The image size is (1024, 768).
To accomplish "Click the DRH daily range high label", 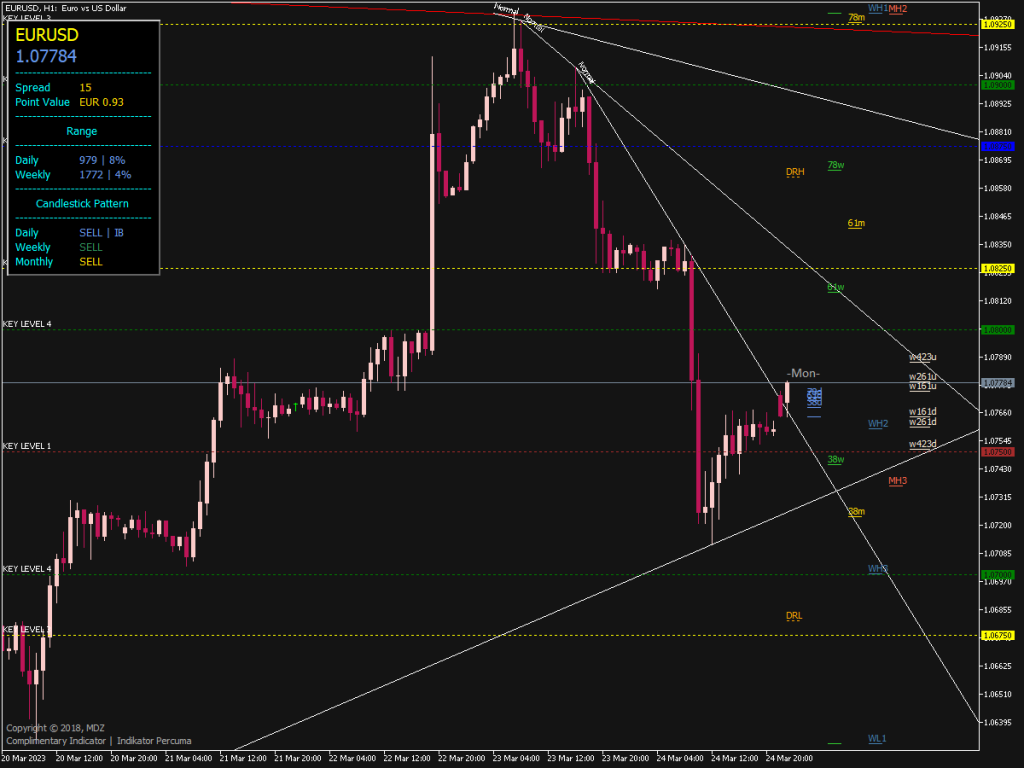I will coord(795,172).
